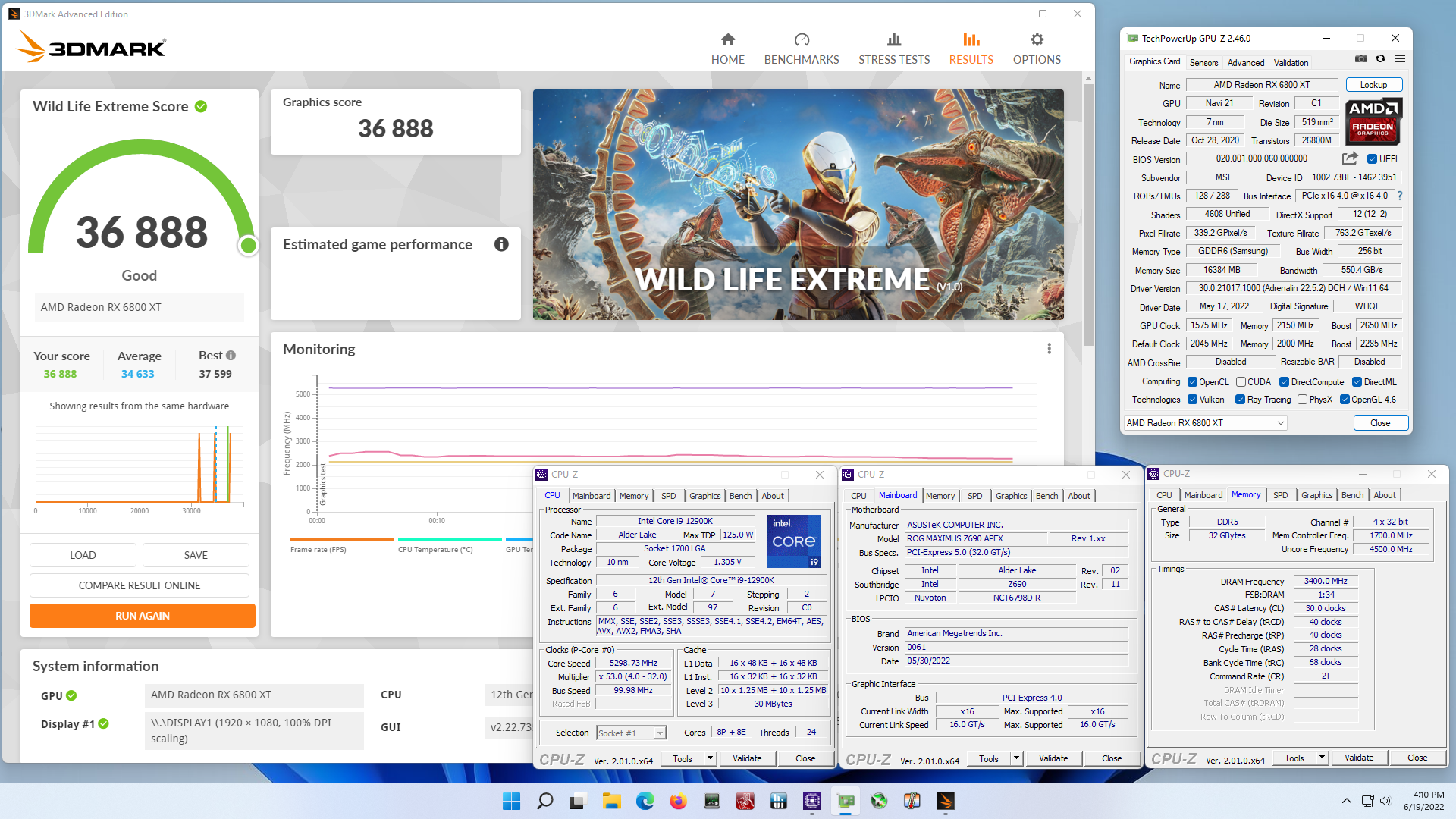Open the Benchmarks section icon

coord(802,39)
